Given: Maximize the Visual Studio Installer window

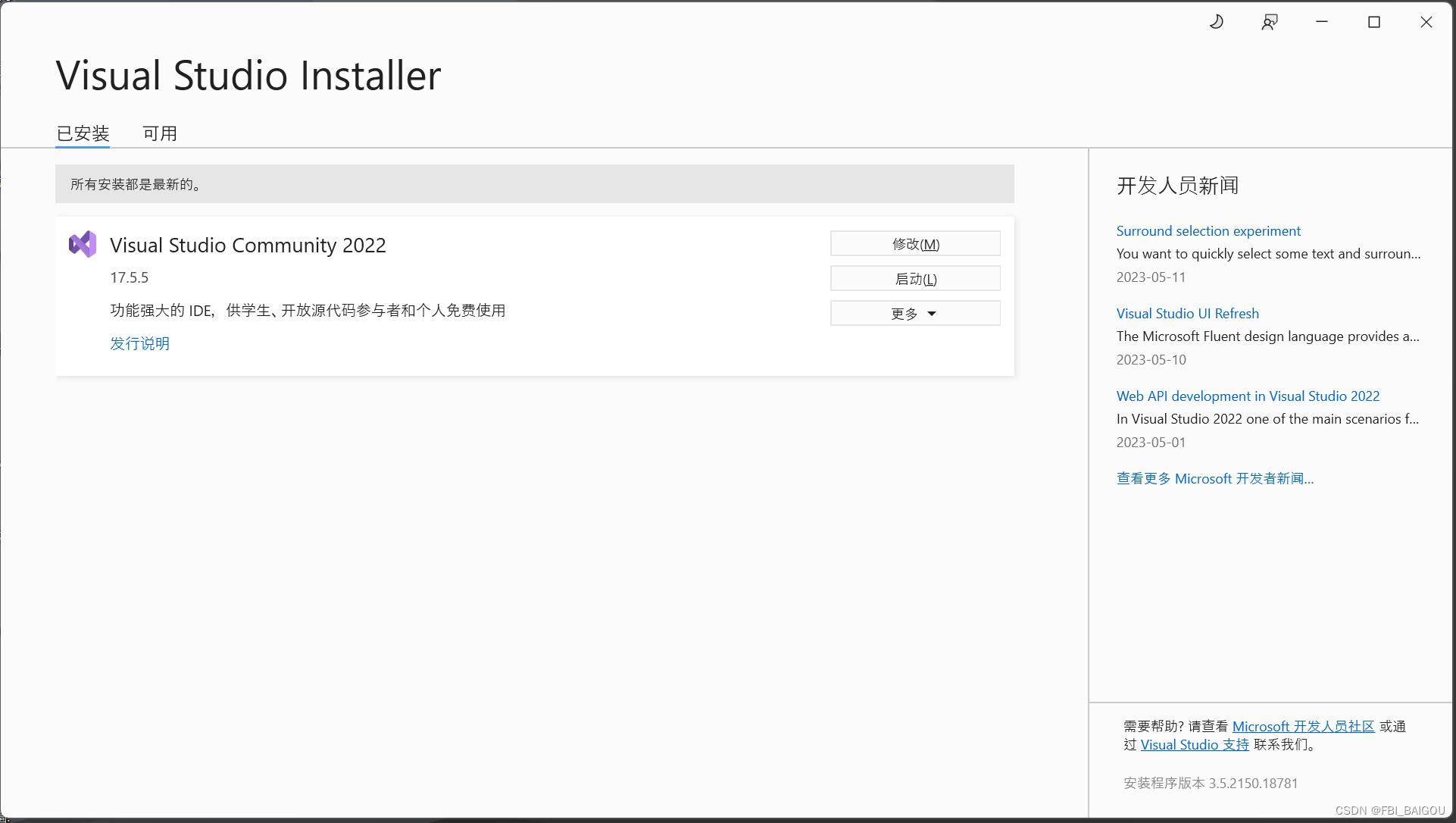Looking at the screenshot, I should pyautogui.click(x=1374, y=21).
